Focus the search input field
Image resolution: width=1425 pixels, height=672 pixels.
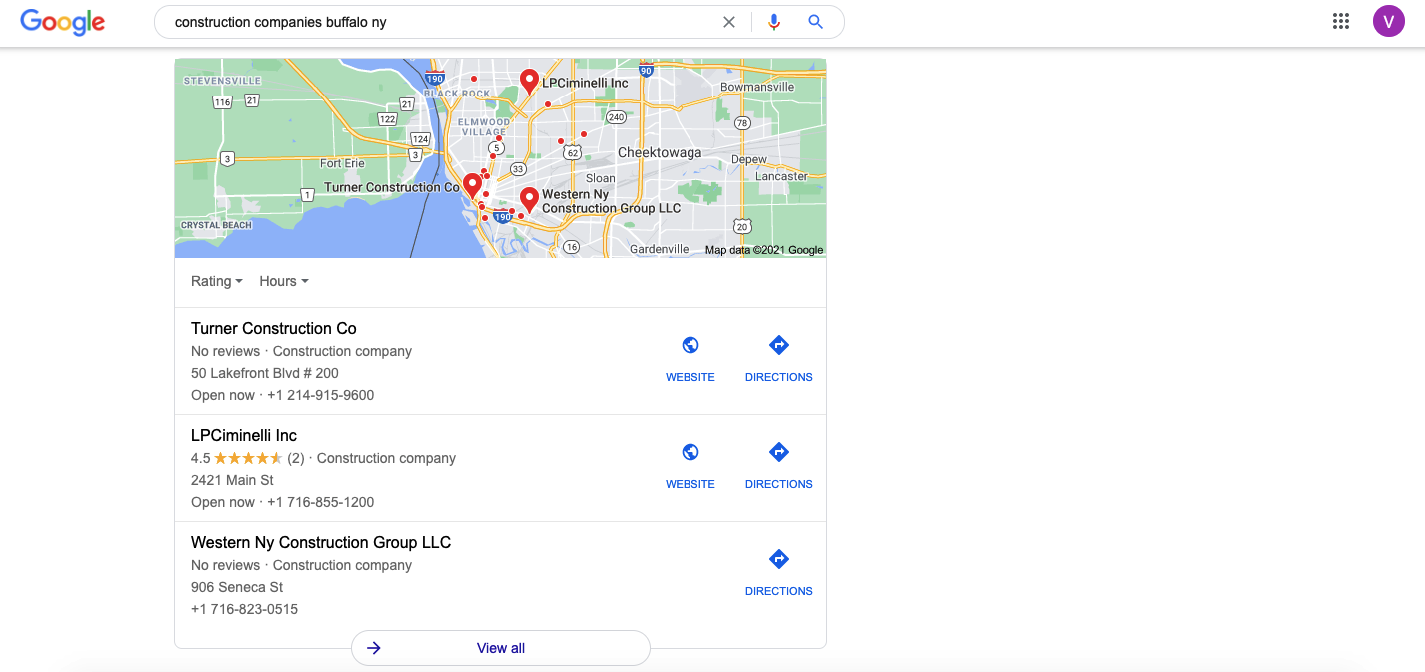click(440, 22)
